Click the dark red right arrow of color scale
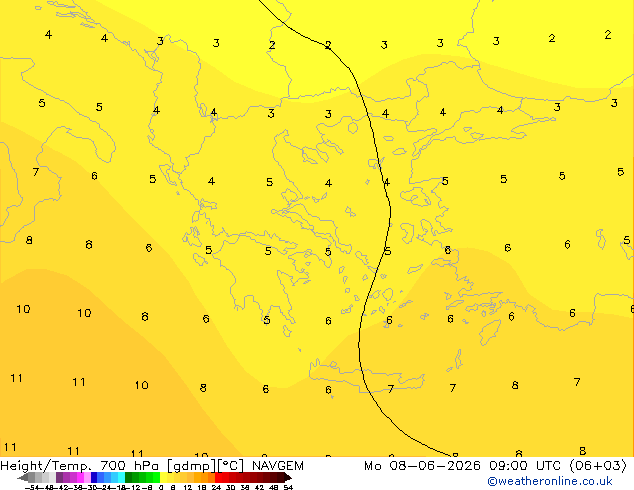The image size is (634, 490). tap(288, 477)
